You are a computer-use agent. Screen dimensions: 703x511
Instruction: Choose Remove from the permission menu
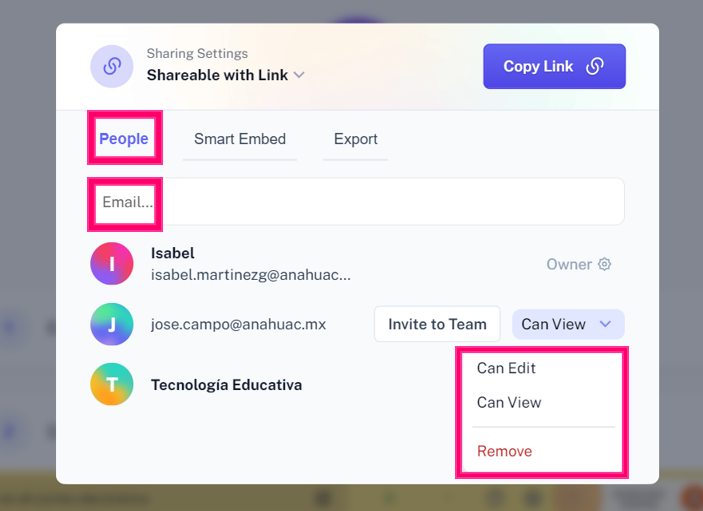(504, 451)
